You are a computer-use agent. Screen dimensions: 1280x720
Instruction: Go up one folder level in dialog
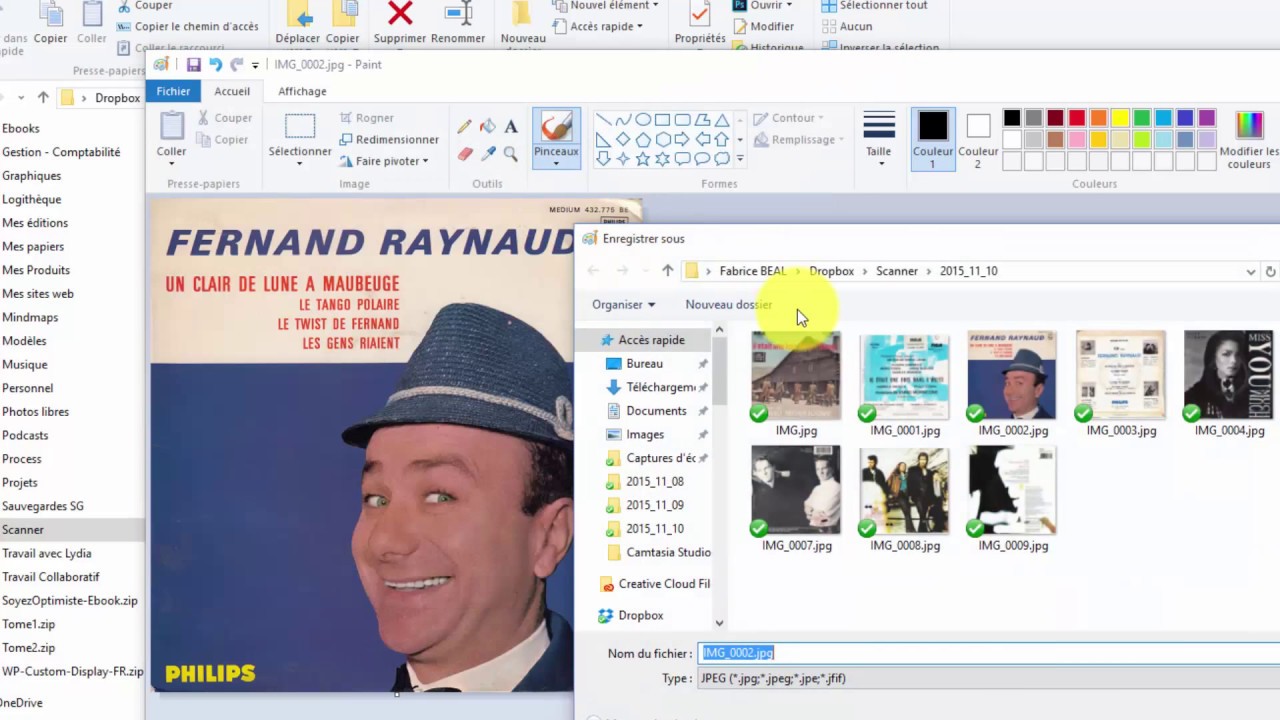click(x=668, y=271)
